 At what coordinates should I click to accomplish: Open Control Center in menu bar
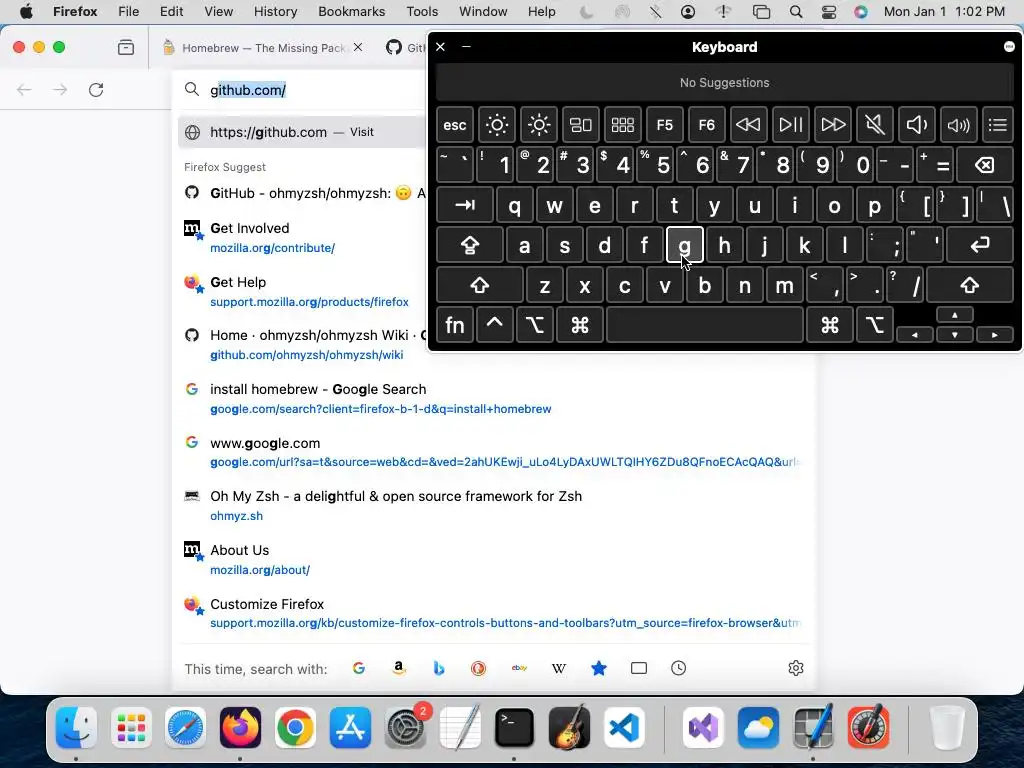point(829,12)
